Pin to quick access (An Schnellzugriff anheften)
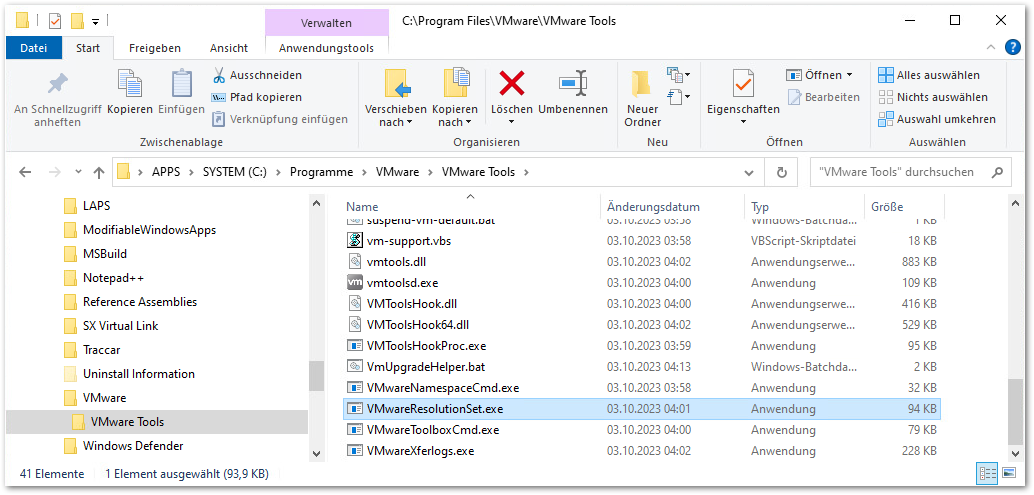1034x495 pixels. 57,99
